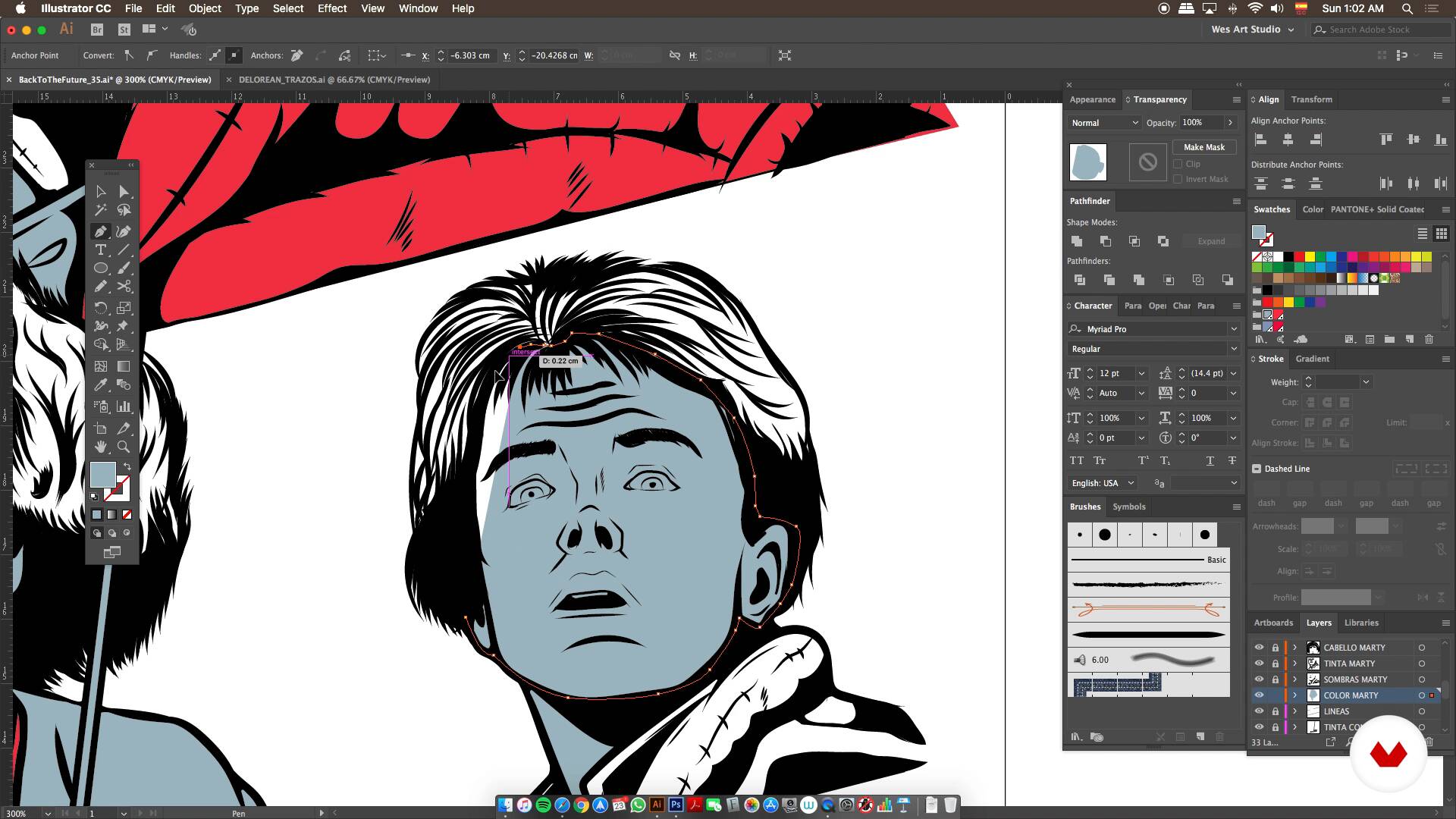
Task: Select the Zoom tool
Action: pyautogui.click(x=124, y=447)
